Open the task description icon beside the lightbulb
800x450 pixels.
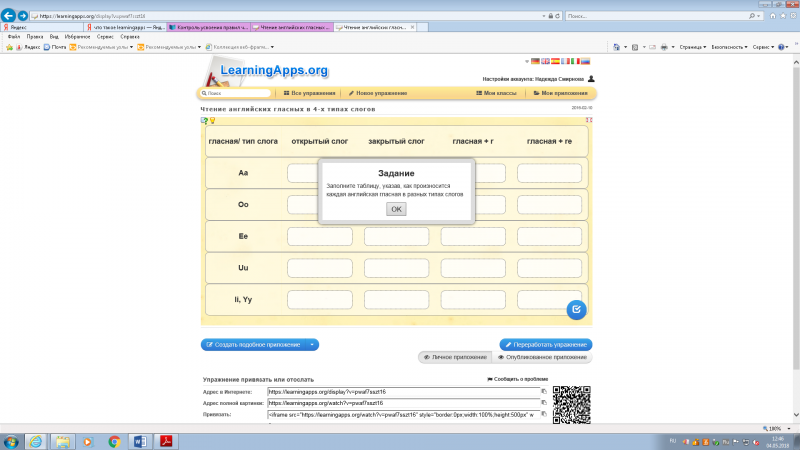(204, 120)
